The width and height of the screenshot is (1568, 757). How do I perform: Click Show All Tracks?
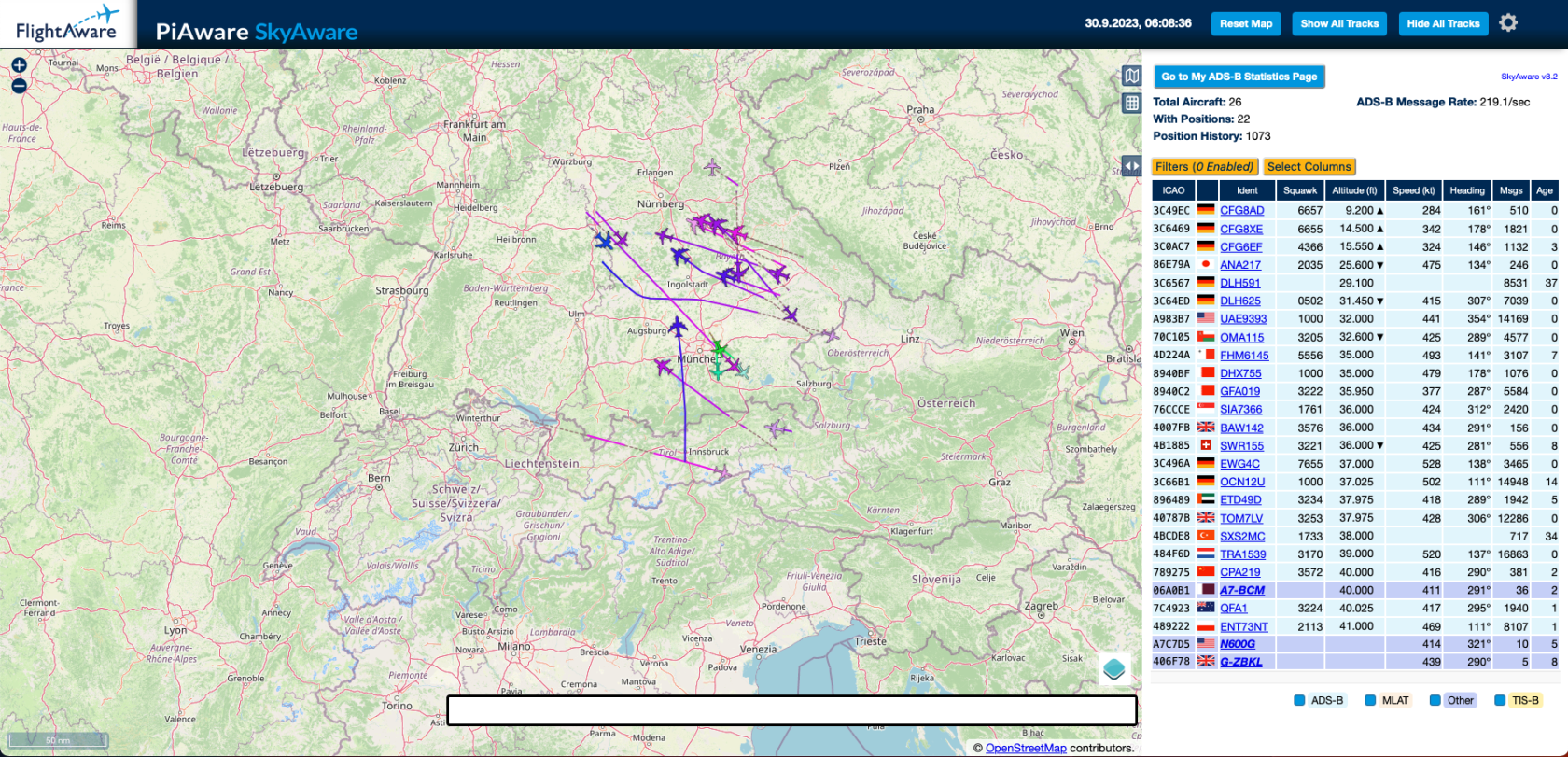click(x=1339, y=23)
